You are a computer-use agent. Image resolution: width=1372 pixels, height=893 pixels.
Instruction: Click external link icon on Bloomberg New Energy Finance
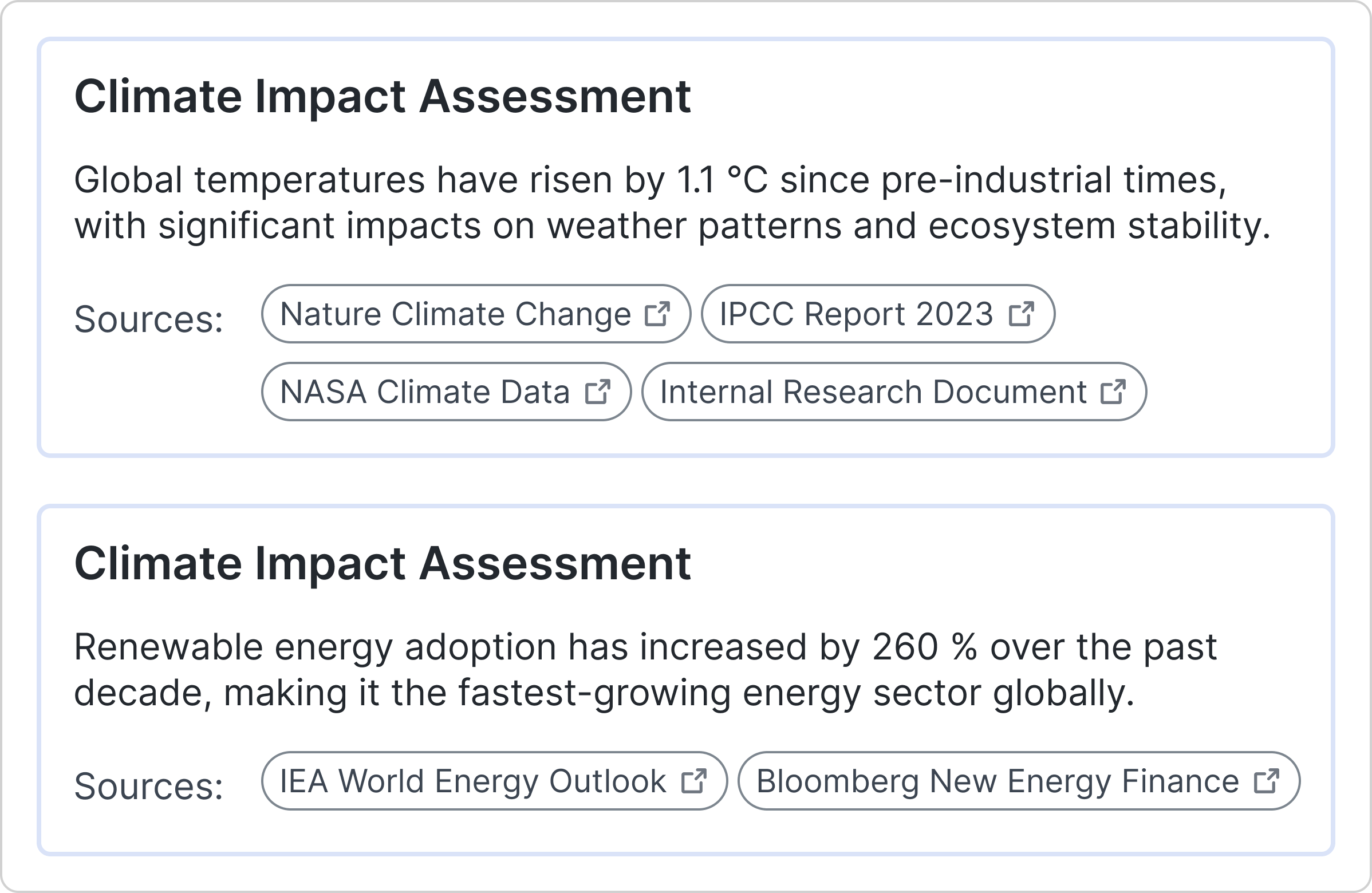coord(1267,781)
